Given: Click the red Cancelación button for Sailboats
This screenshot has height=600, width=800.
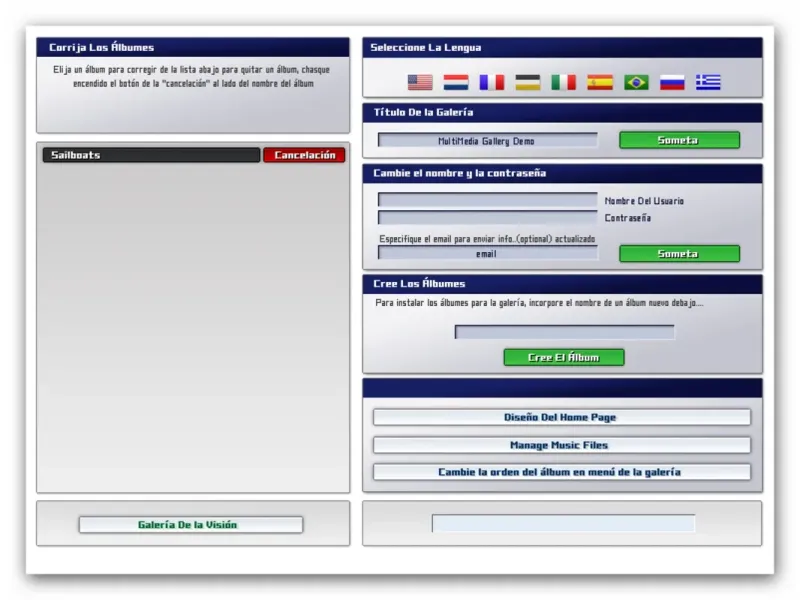Looking at the screenshot, I should click(x=305, y=155).
